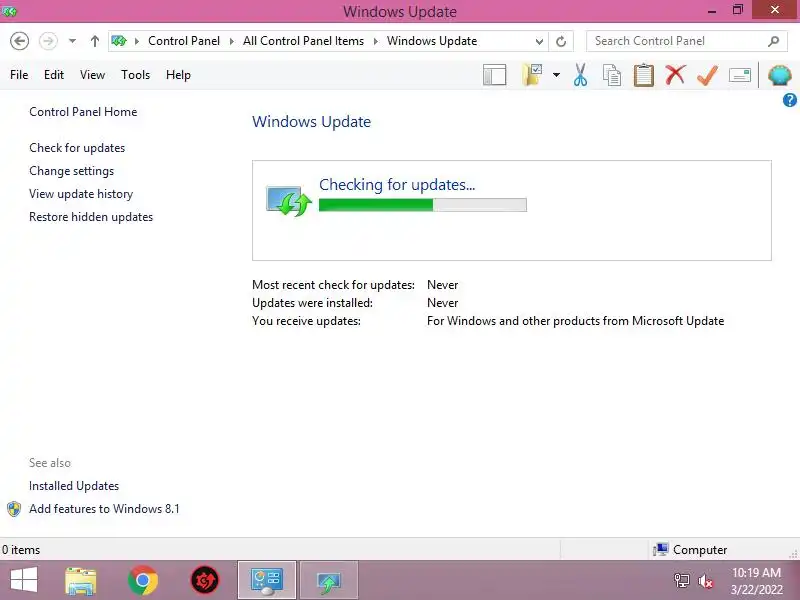This screenshot has width=800, height=600.
Task: Click the Properties toolbar icon
Action: tap(740, 76)
